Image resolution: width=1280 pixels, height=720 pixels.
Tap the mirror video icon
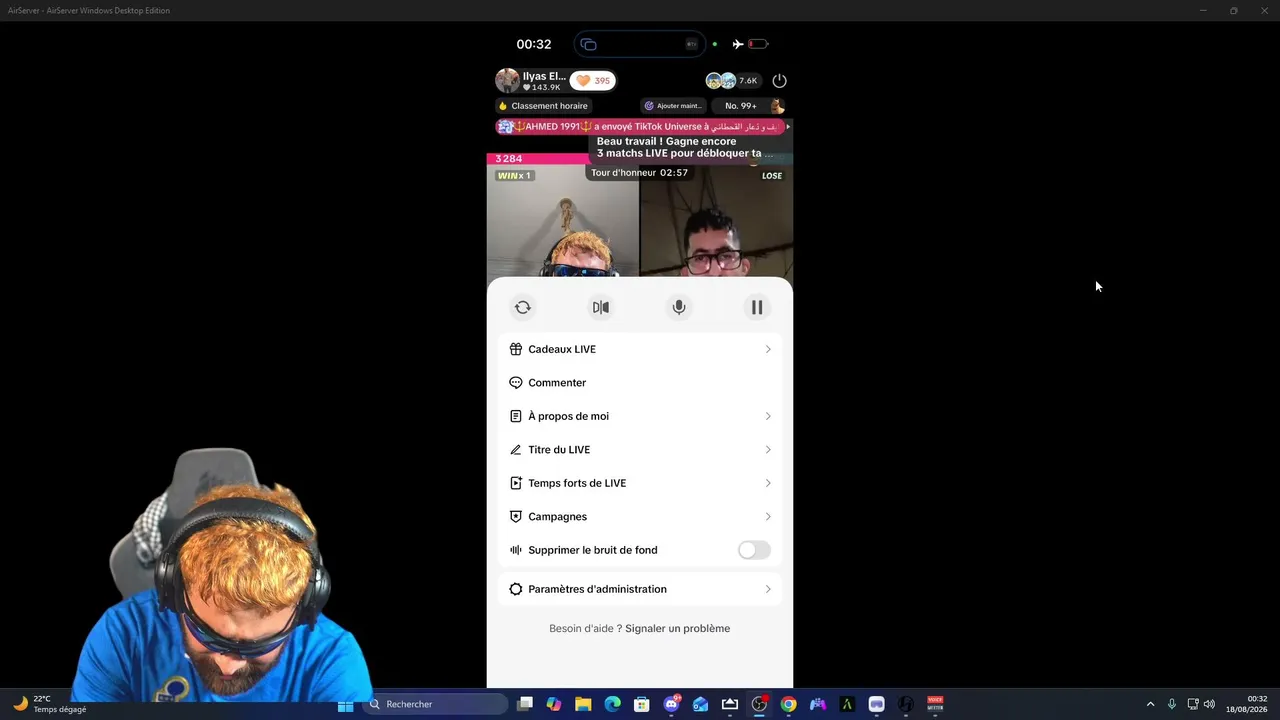601,308
